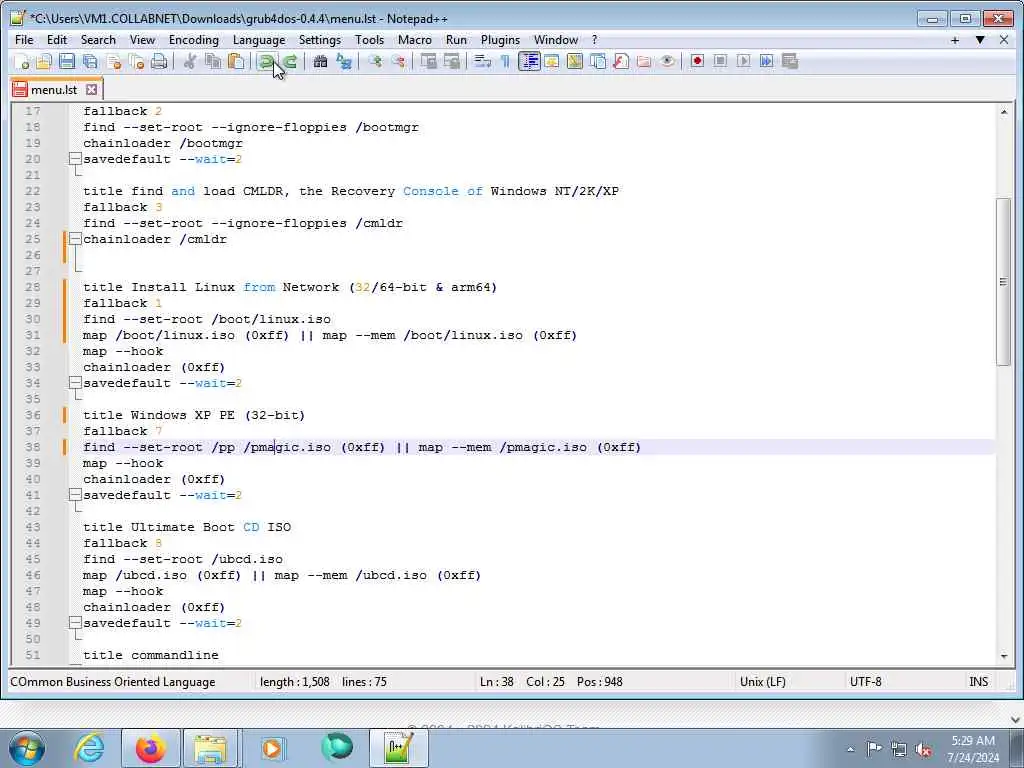
Task: Click the Redo toolbar icon
Action: [290, 61]
